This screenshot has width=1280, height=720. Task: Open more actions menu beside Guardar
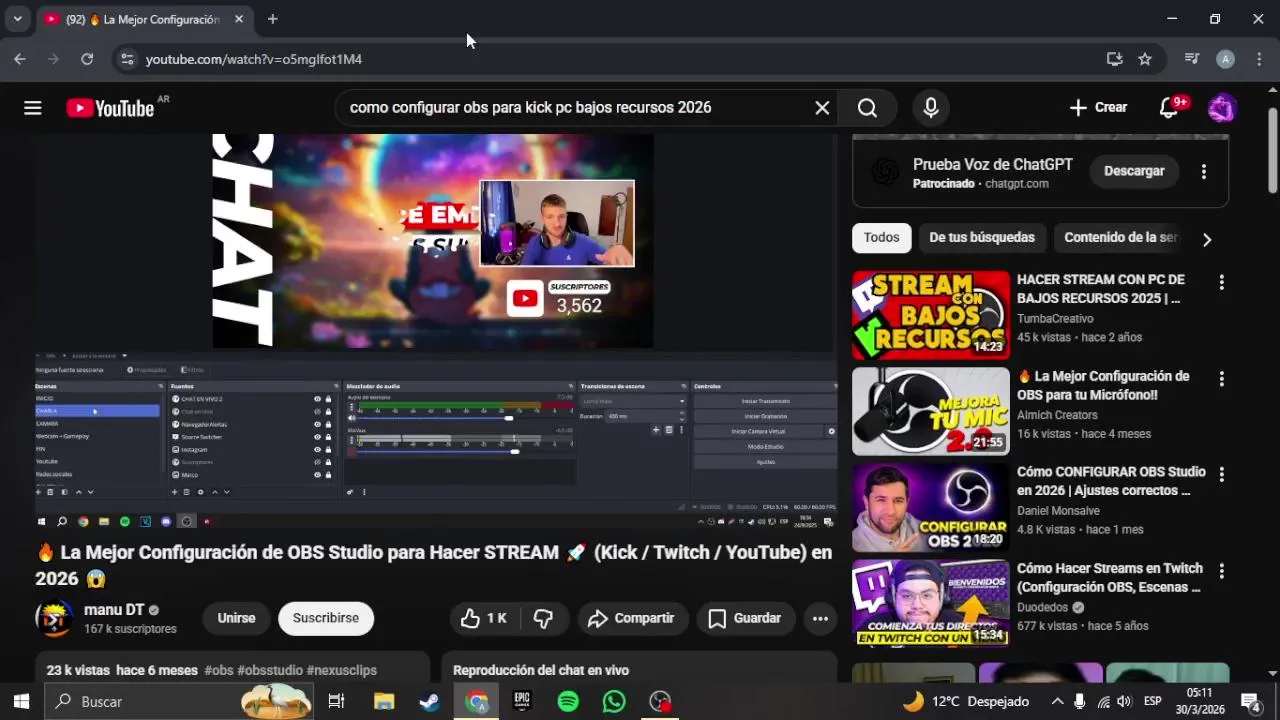820,619
